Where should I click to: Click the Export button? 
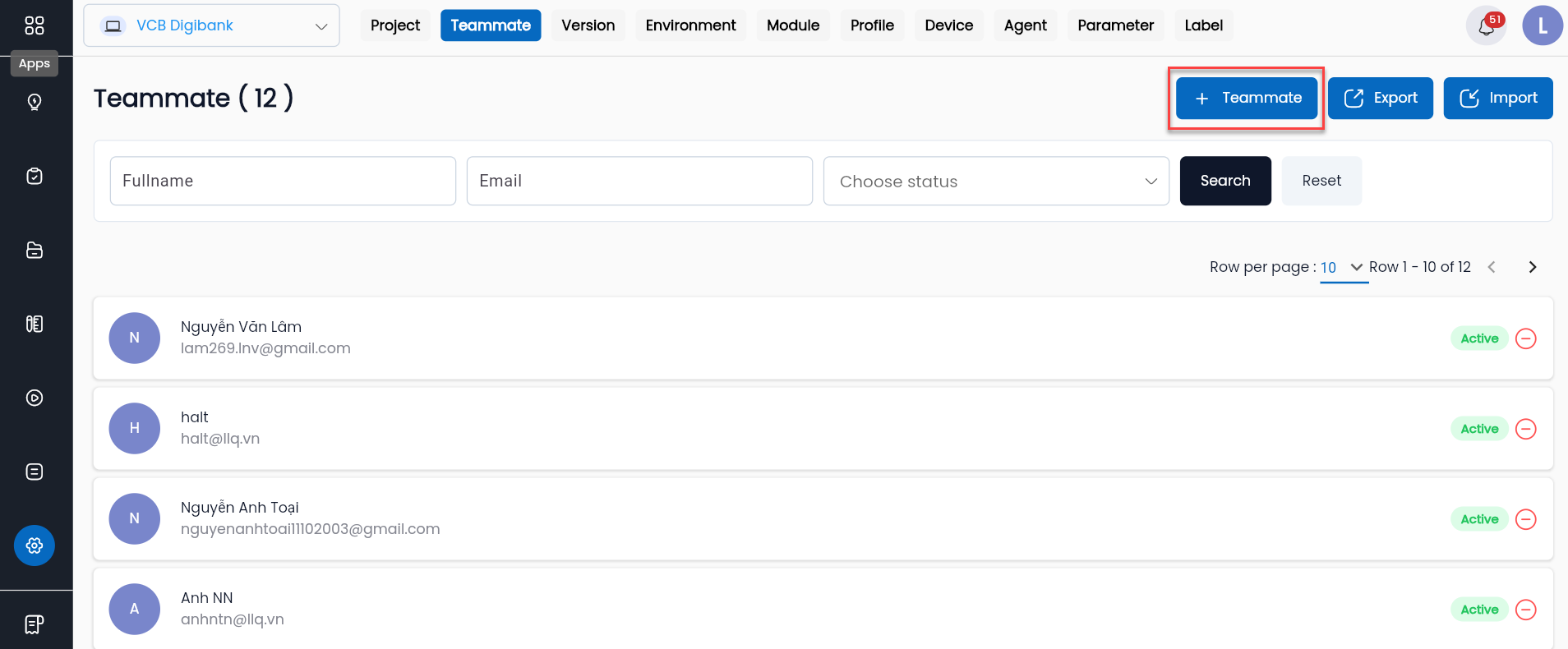pyautogui.click(x=1381, y=98)
